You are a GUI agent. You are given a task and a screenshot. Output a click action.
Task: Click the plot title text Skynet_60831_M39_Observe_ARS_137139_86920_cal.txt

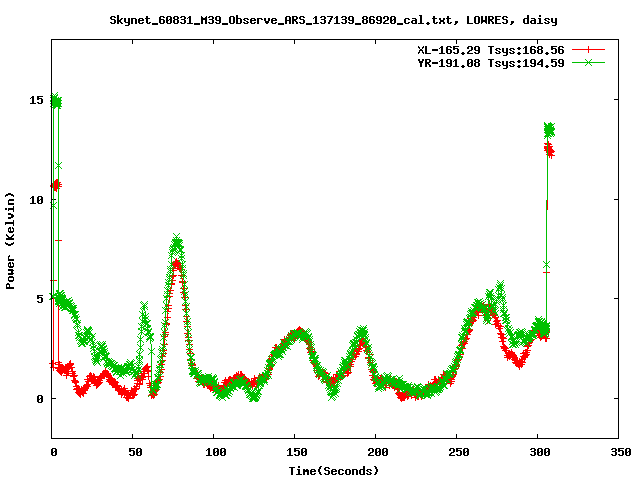click(x=281, y=20)
